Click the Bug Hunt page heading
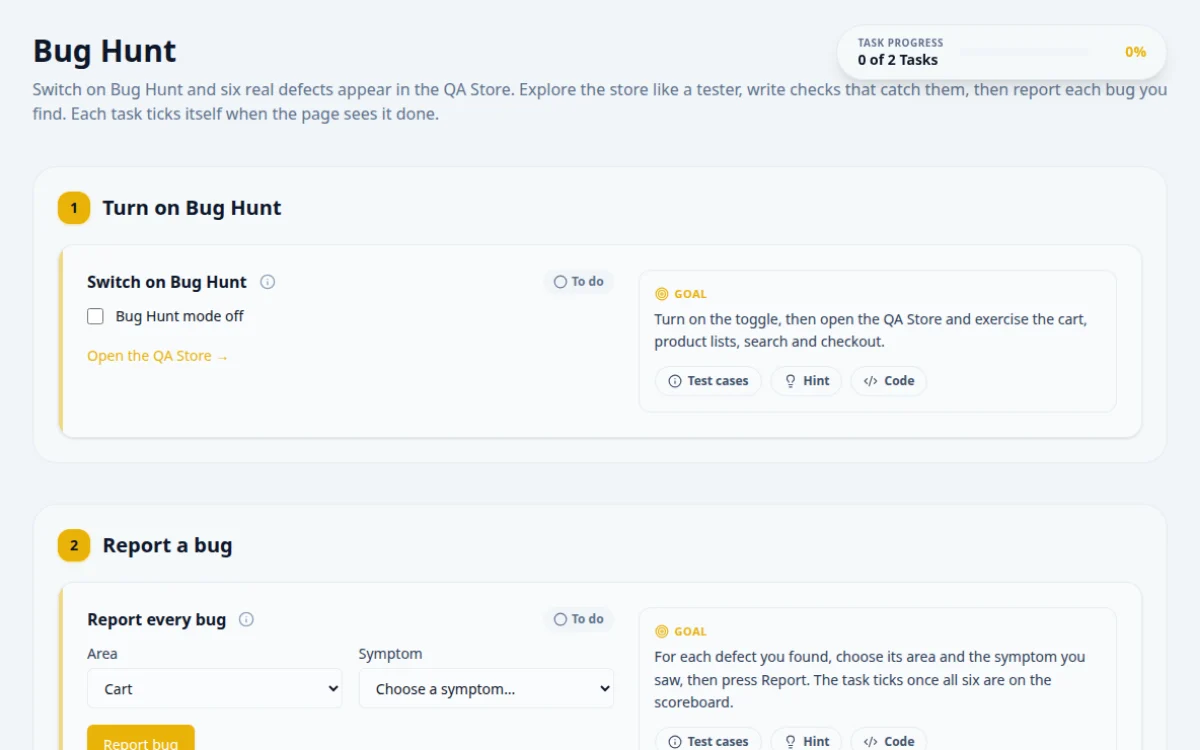 point(105,51)
